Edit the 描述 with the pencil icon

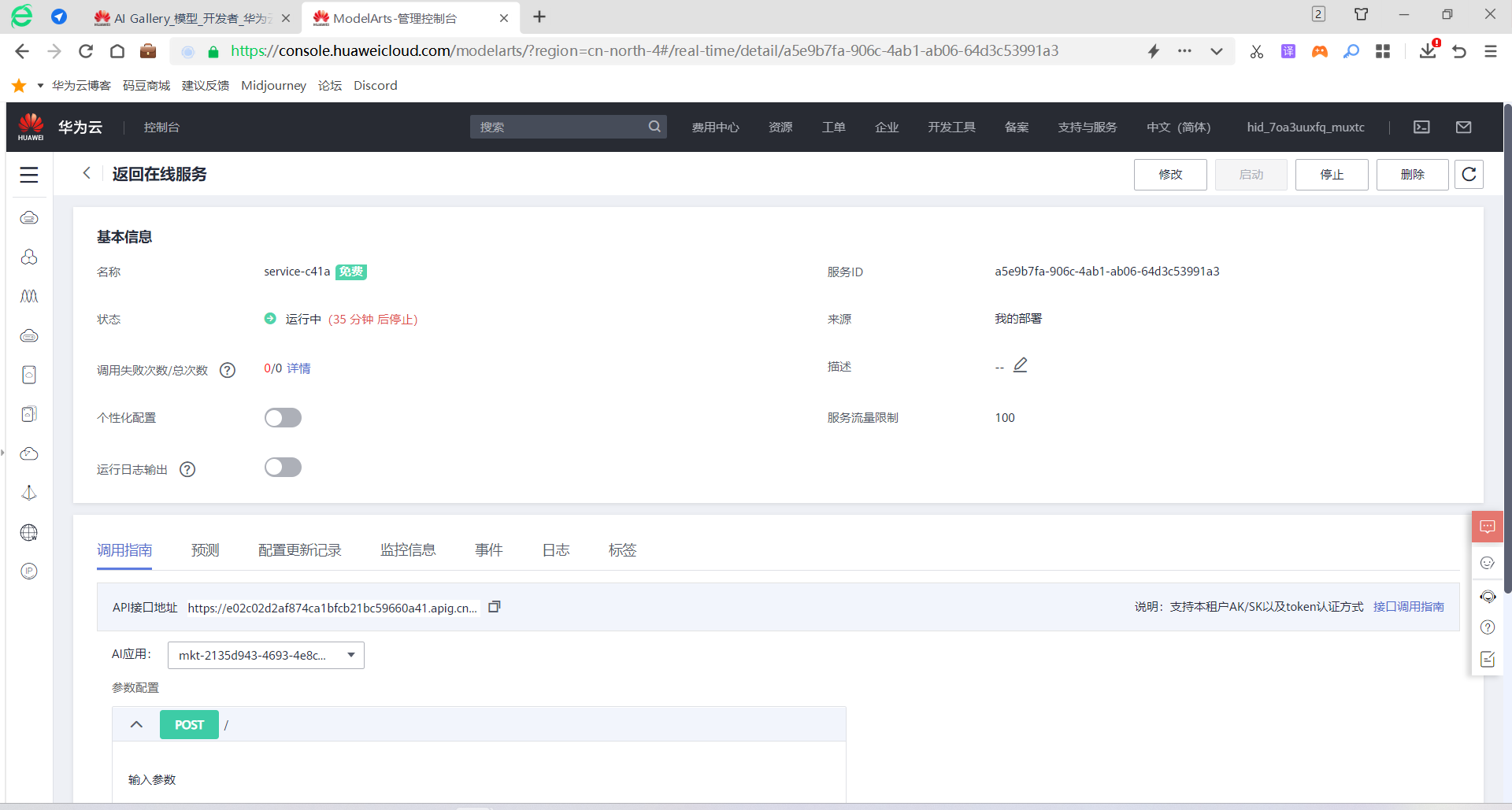tap(1020, 365)
